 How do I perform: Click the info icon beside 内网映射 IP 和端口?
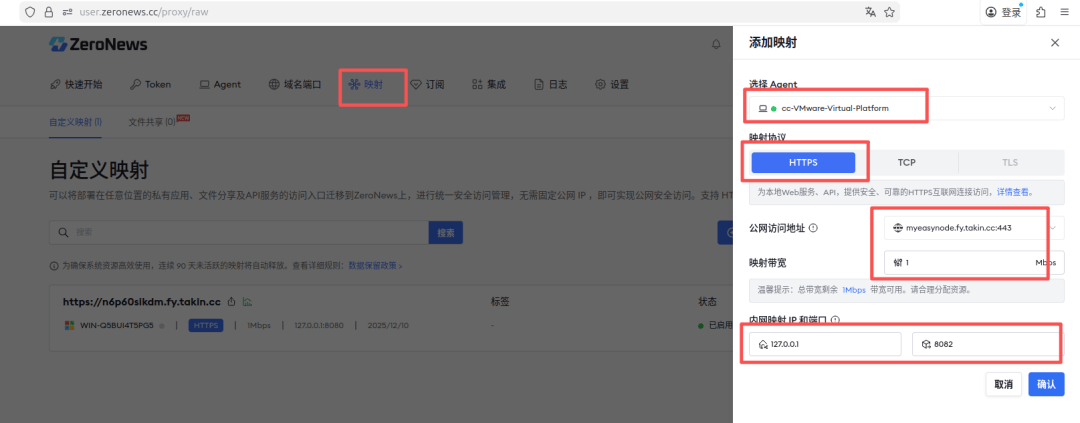(x=835, y=320)
